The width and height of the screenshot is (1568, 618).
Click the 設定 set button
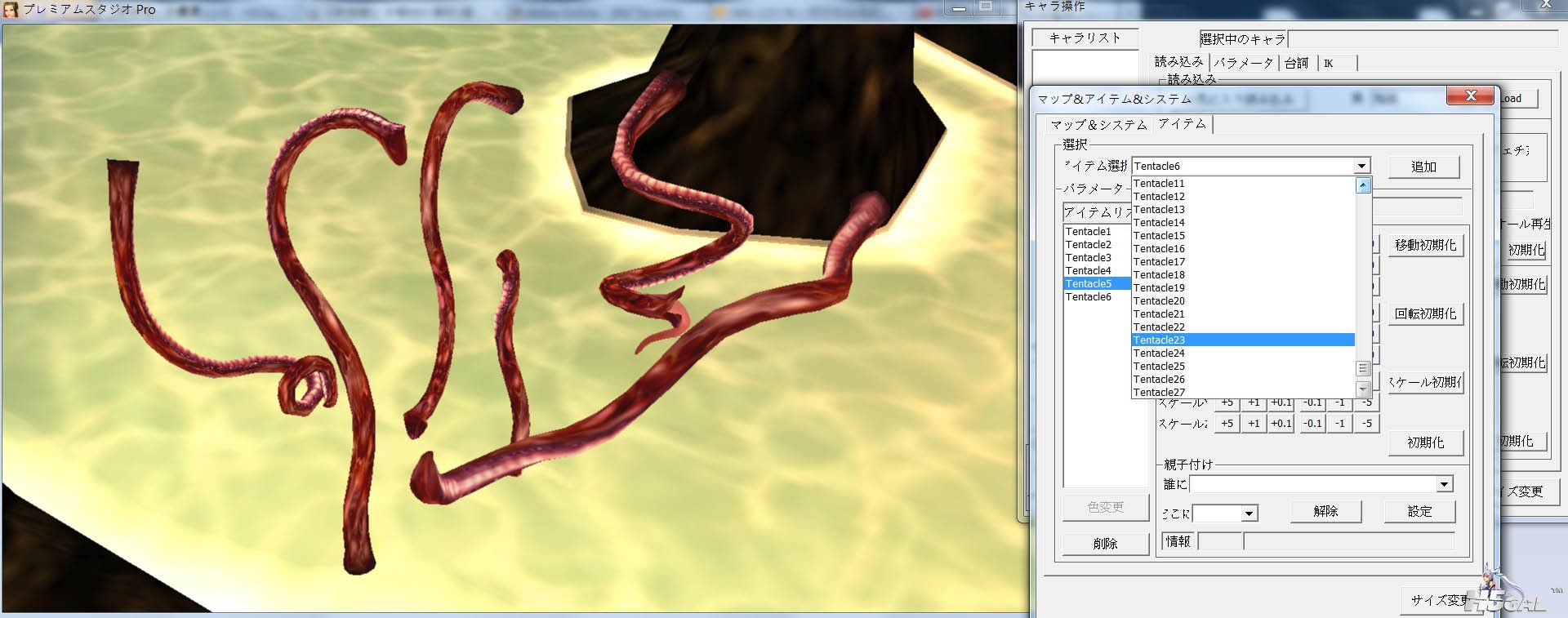point(1419,511)
